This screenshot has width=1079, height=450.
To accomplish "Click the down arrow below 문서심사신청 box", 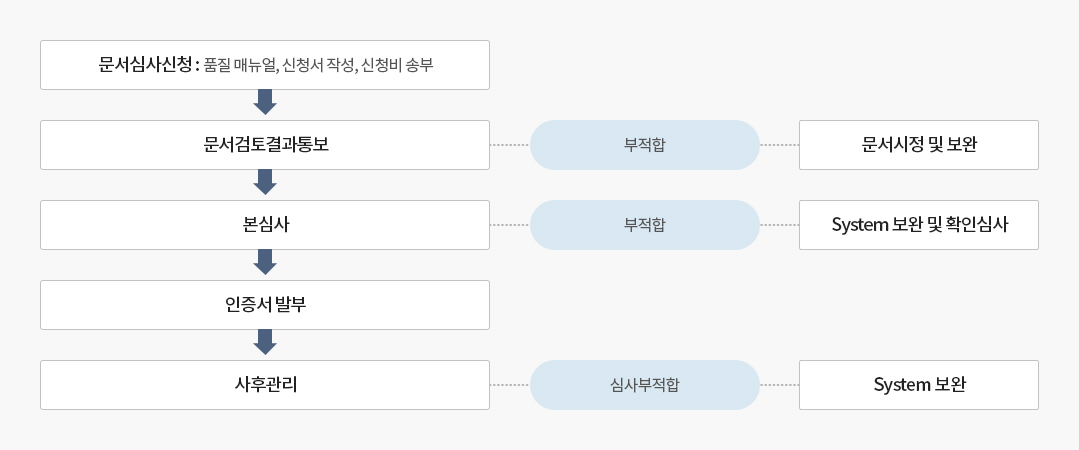I will (265, 102).
